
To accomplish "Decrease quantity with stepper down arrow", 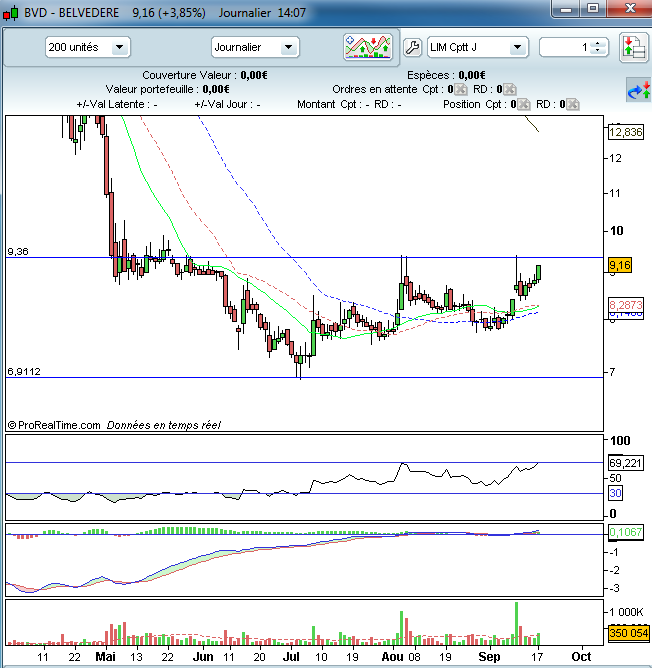I will (598, 51).
